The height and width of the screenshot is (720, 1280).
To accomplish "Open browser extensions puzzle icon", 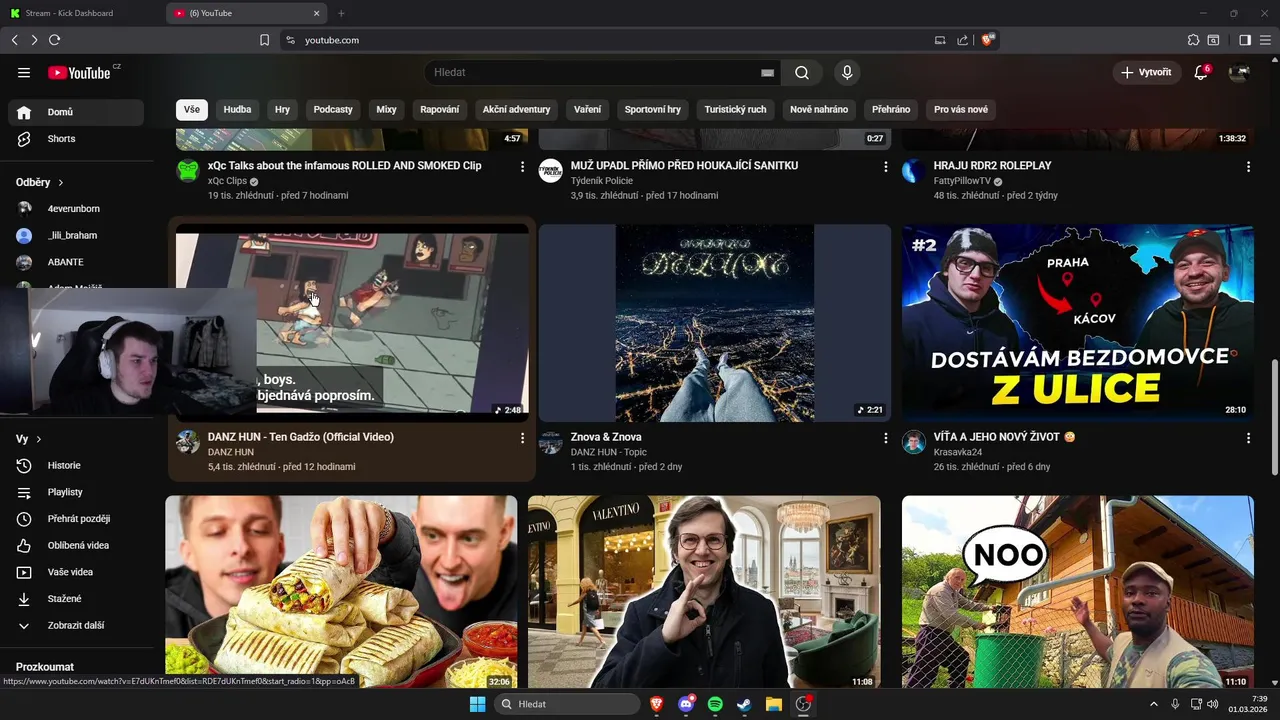I will [x=1193, y=40].
